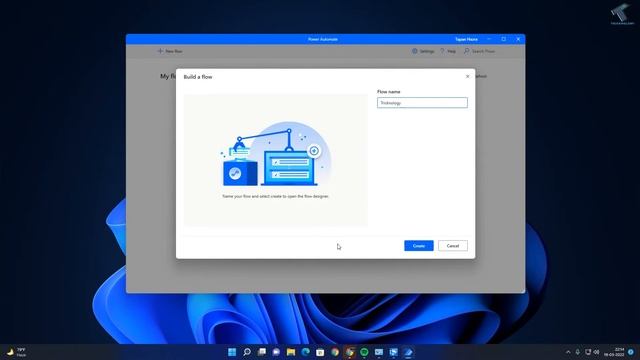Viewport: 640px width, 360px height.
Task: Open Google Chrome from the taskbar
Action: point(335,352)
